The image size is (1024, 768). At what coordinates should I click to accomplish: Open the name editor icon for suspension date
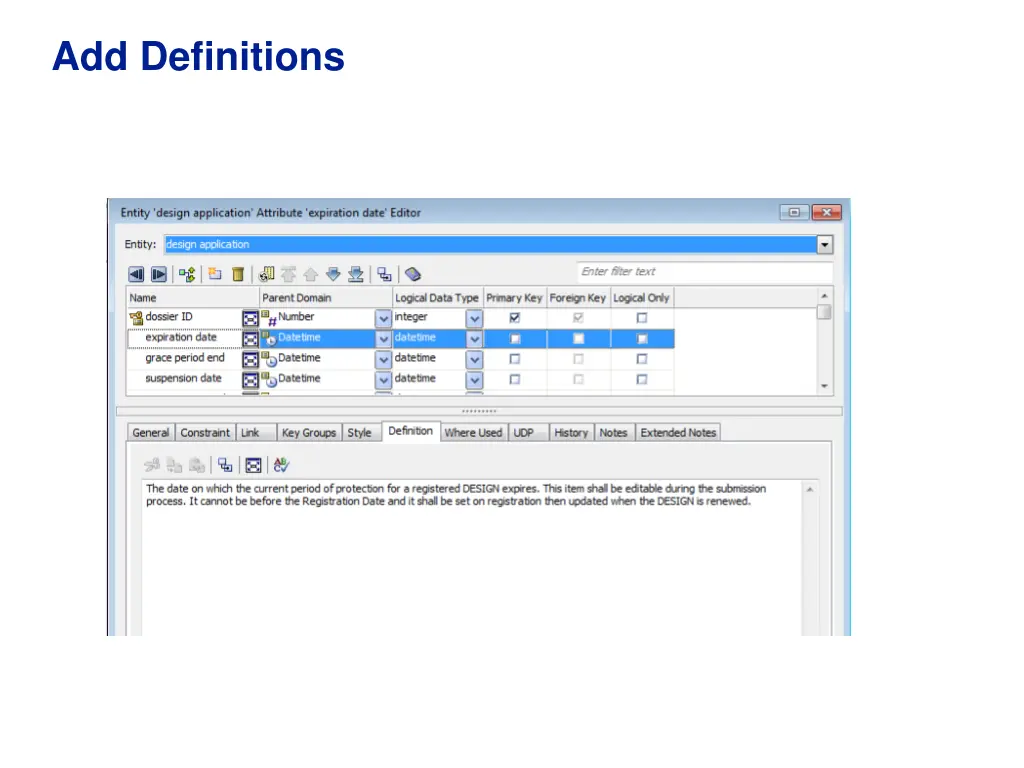(250, 379)
